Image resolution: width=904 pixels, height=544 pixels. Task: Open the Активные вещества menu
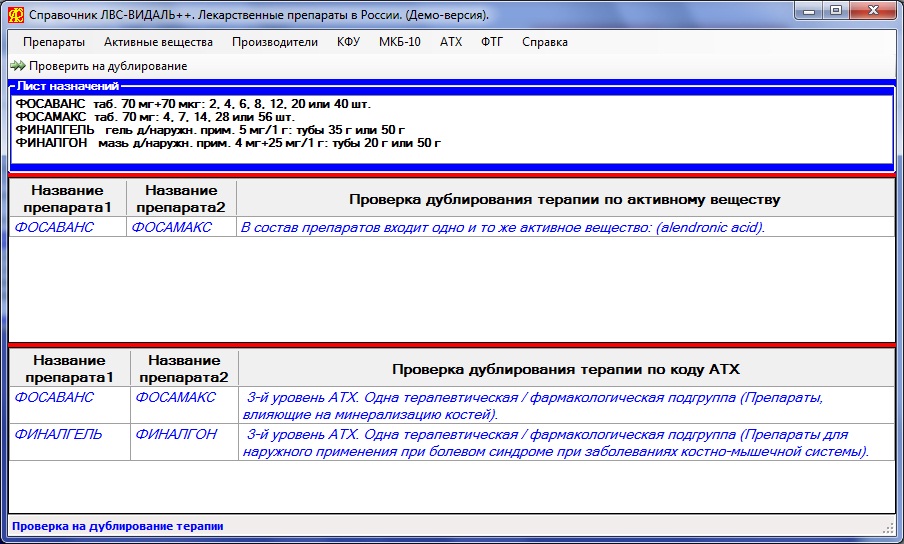158,42
